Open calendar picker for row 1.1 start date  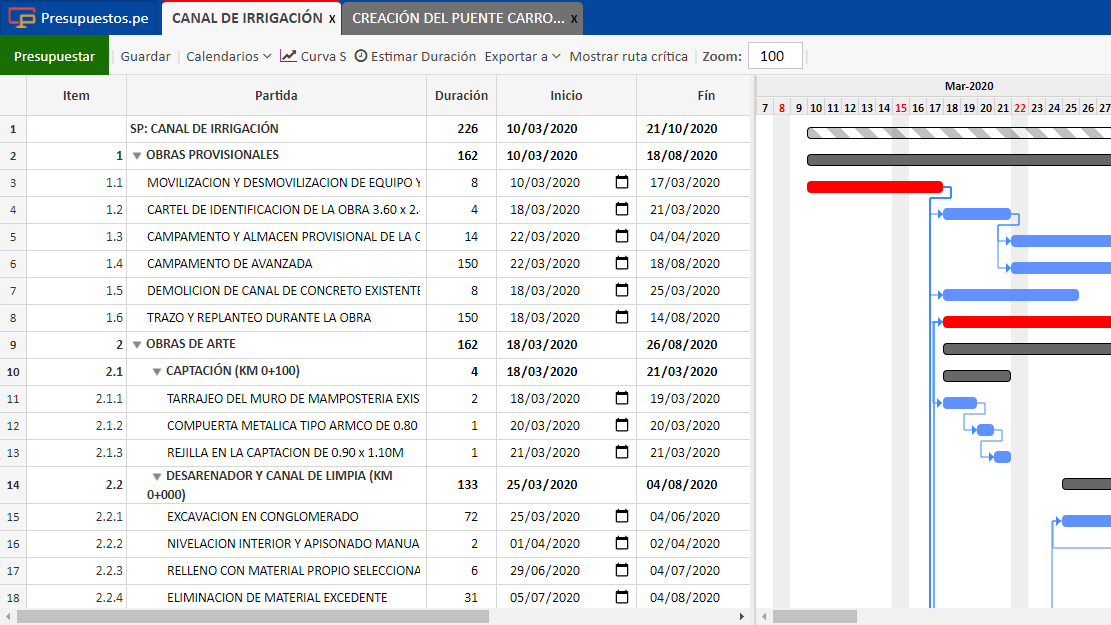point(621,182)
